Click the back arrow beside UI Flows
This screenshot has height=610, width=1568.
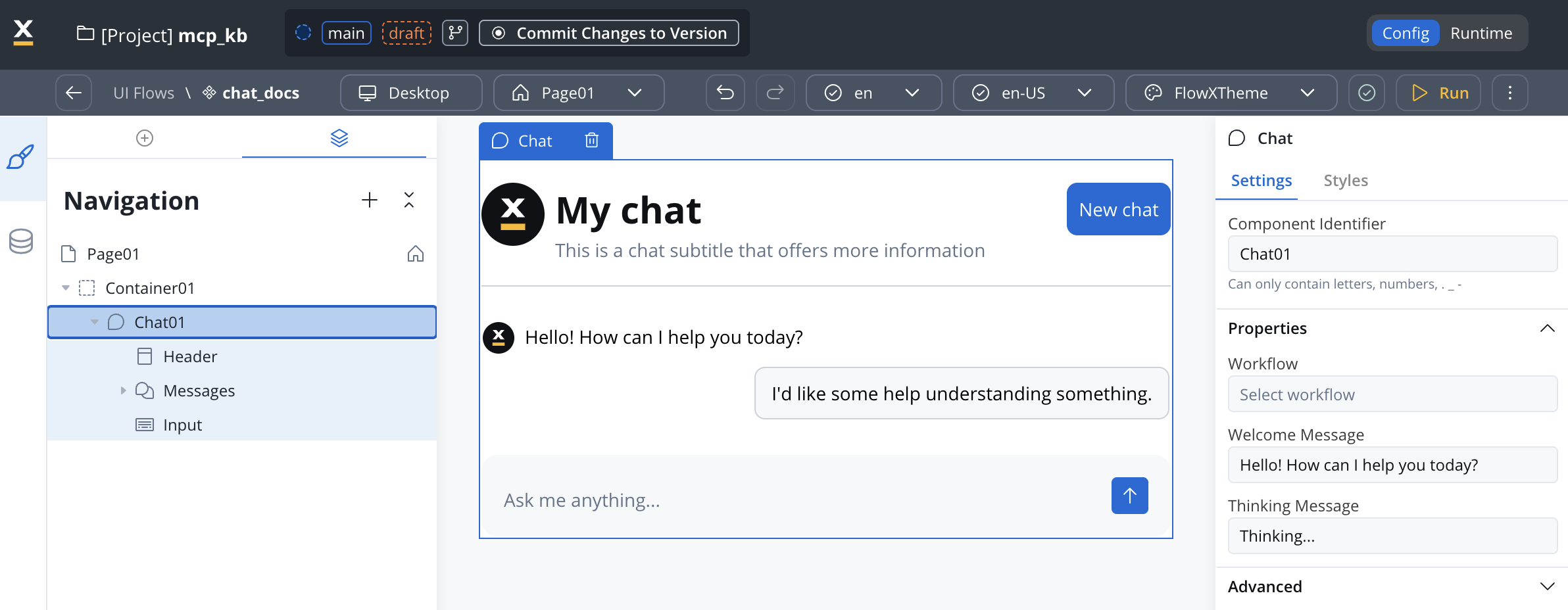point(74,93)
